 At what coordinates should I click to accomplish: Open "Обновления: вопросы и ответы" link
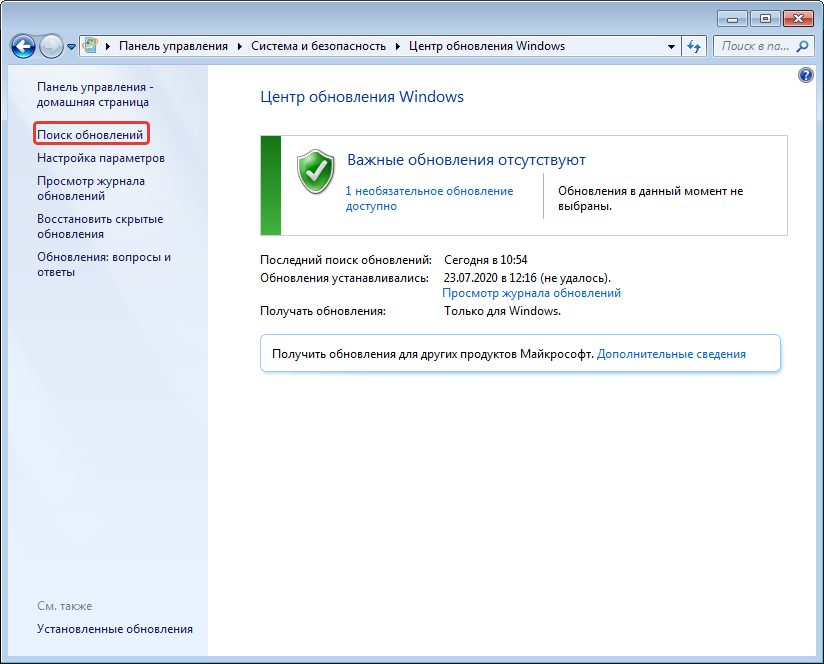(104, 264)
